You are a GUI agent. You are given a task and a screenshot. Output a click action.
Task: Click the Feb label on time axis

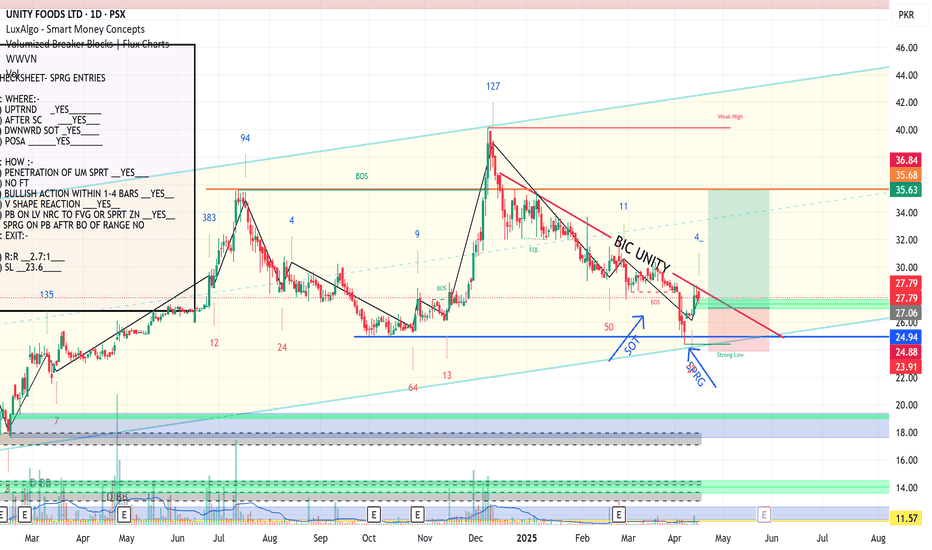tap(582, 538)
